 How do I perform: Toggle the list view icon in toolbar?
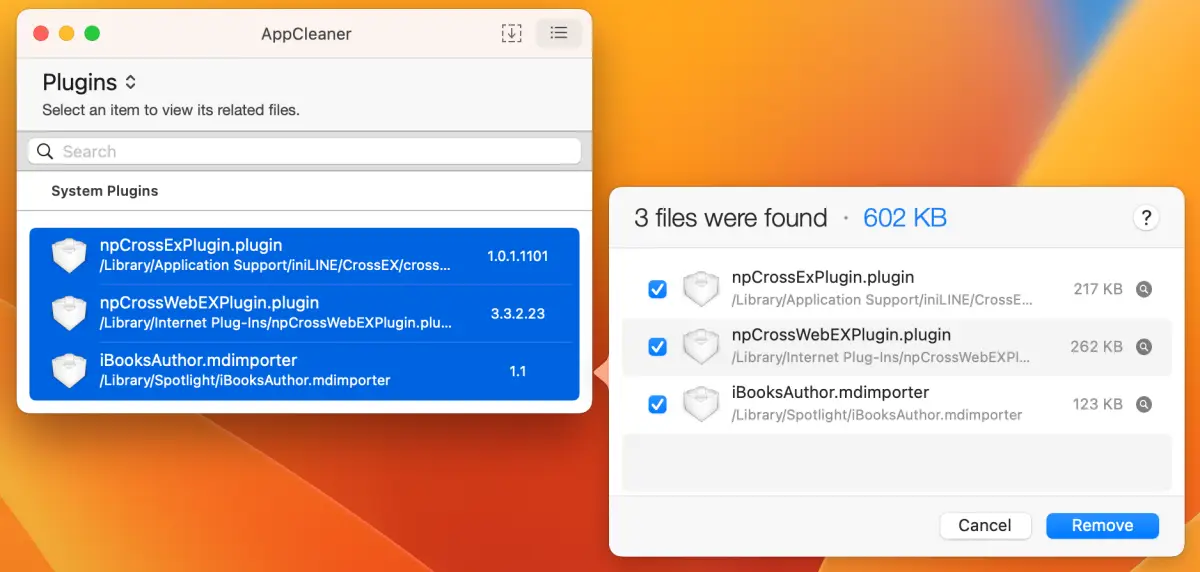point(559,33)
